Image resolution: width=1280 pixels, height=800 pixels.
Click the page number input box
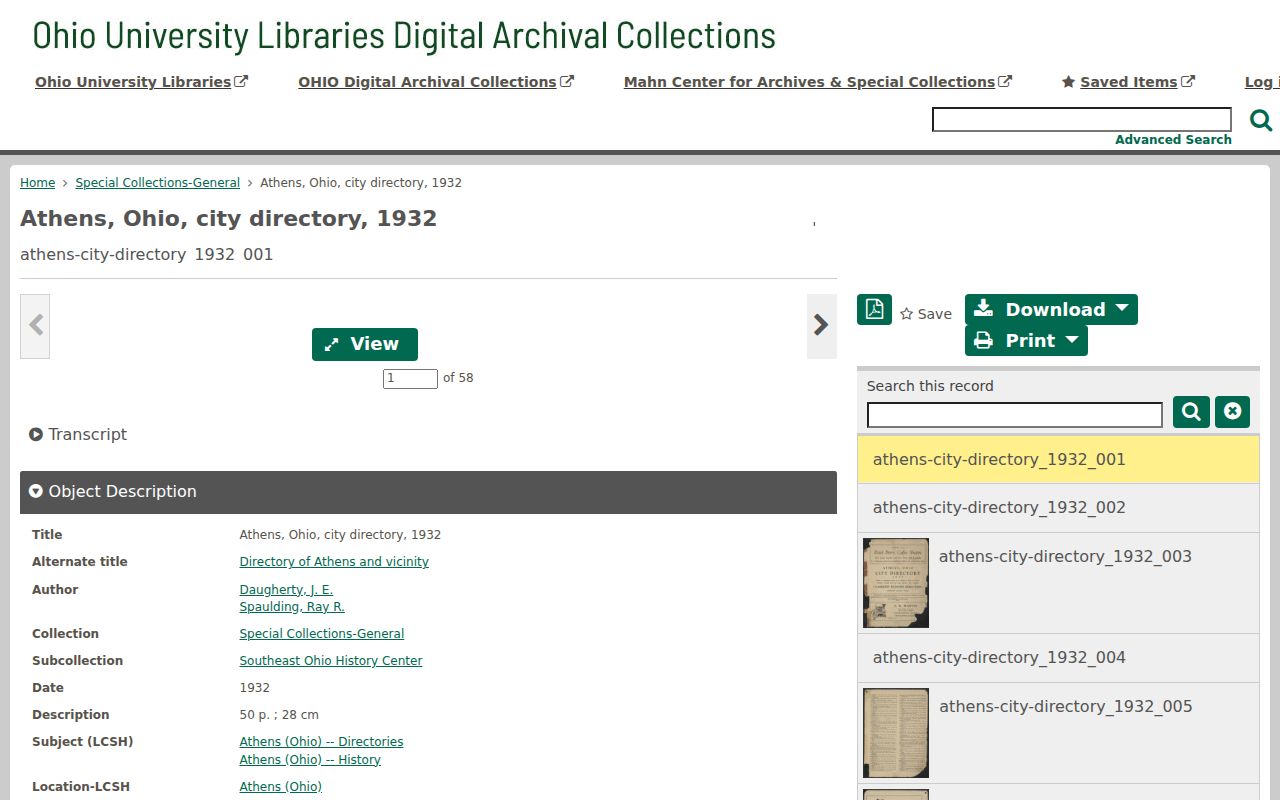(410, 379)
